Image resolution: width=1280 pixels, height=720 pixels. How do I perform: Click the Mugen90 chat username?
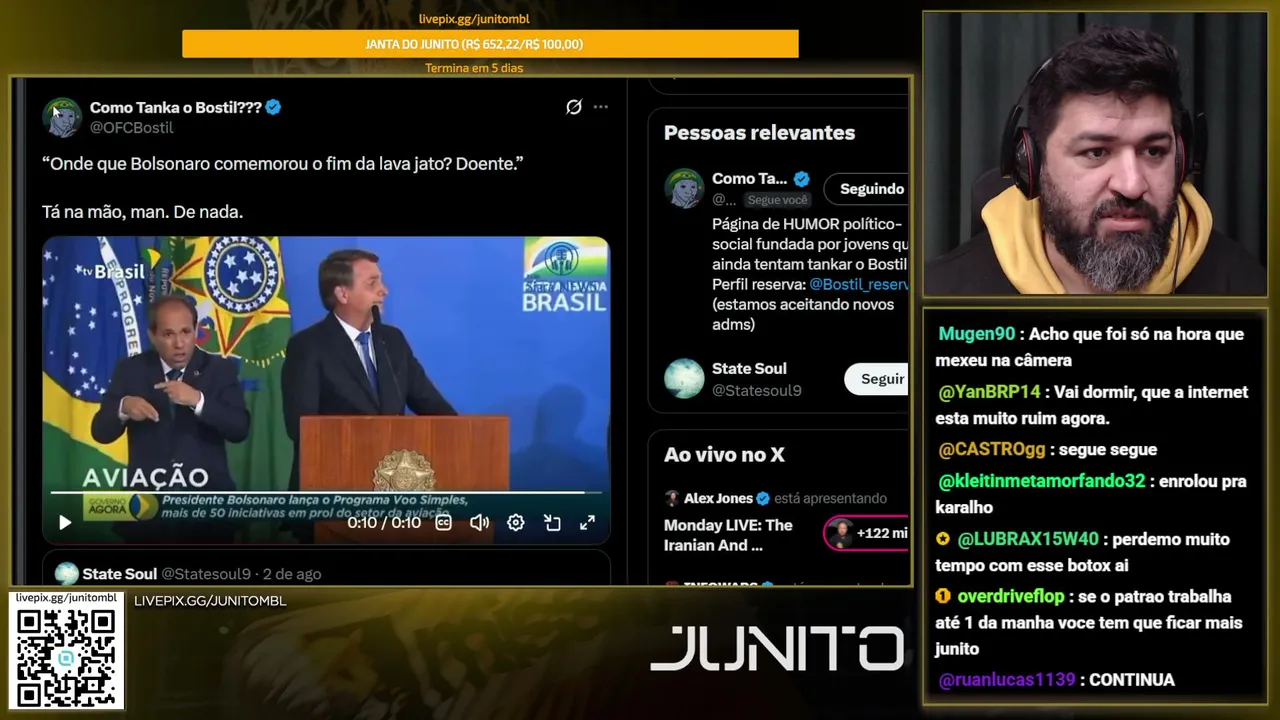click(977, 334)
